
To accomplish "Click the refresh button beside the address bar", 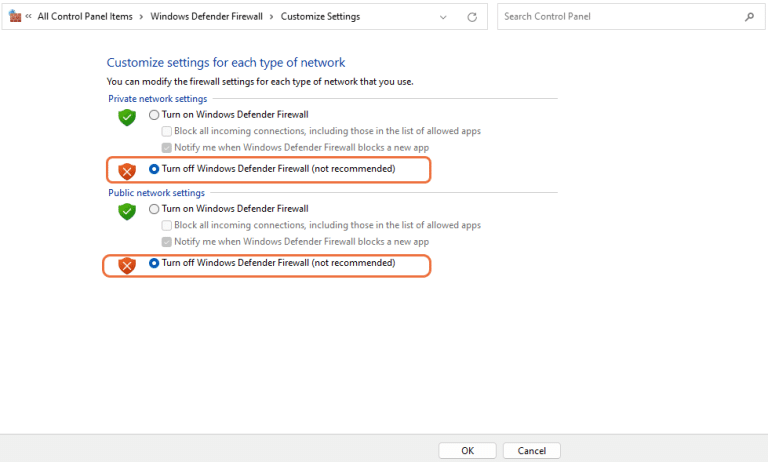I will click(x=472, y=17).
